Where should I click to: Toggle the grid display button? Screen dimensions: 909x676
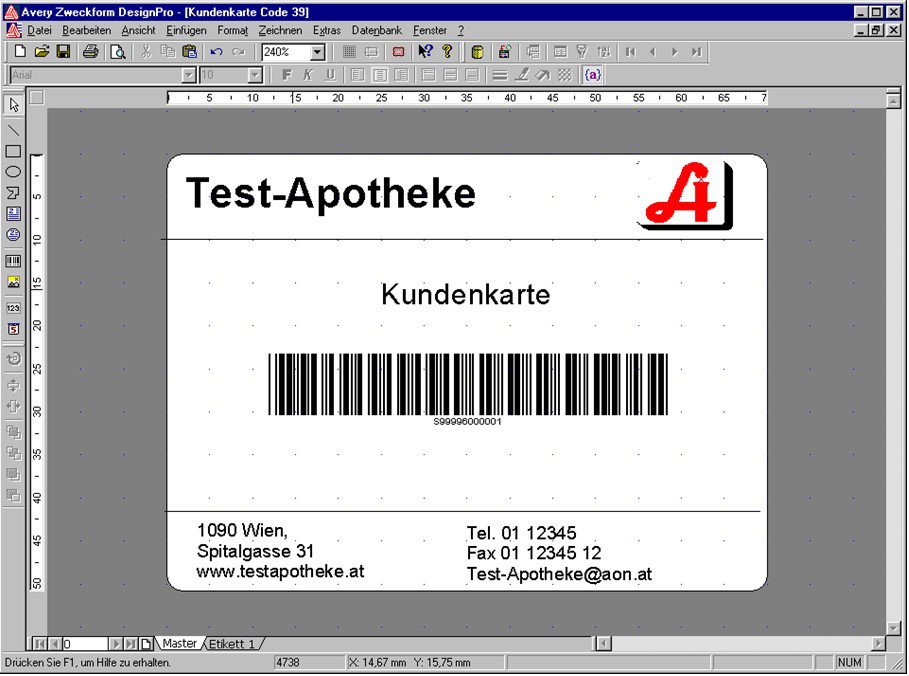coord(349,52)
